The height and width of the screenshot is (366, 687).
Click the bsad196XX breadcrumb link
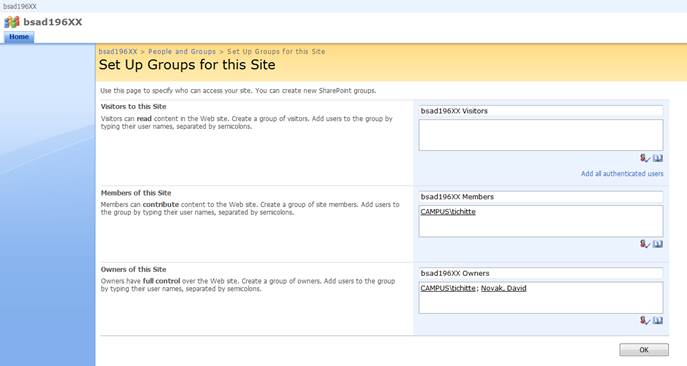118,51
